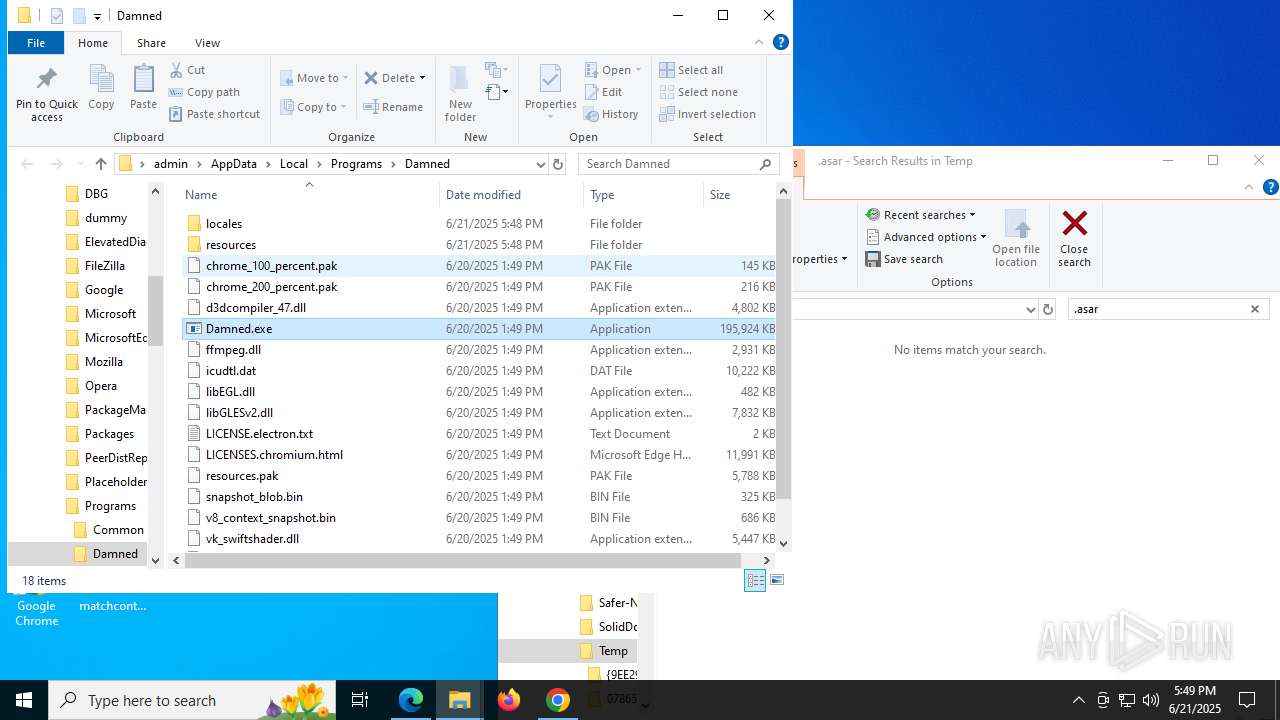Select v8_context_snapshot.bin file
The width and height of the screenshot is (1280, 720).
point(479,518)
